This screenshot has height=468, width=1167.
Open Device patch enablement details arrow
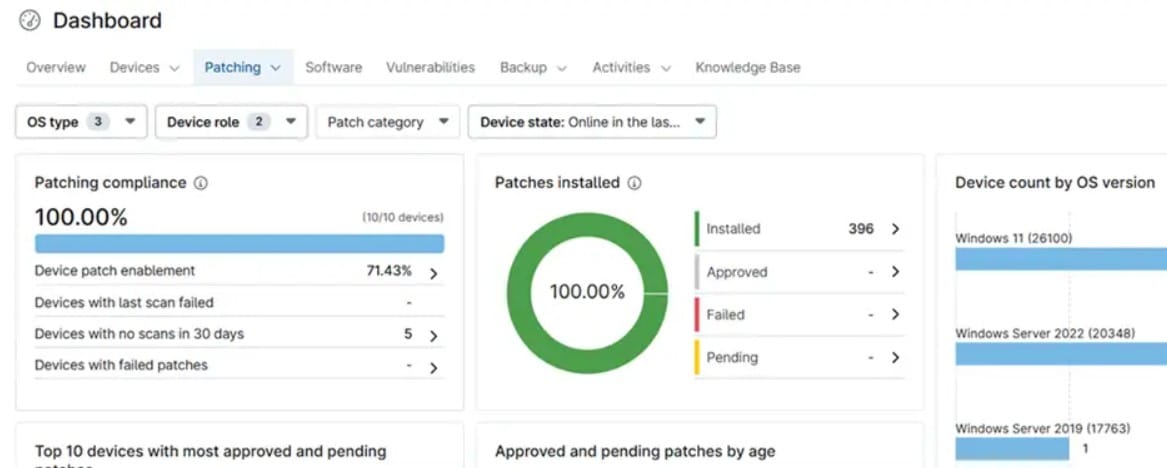tap(433, 273)
